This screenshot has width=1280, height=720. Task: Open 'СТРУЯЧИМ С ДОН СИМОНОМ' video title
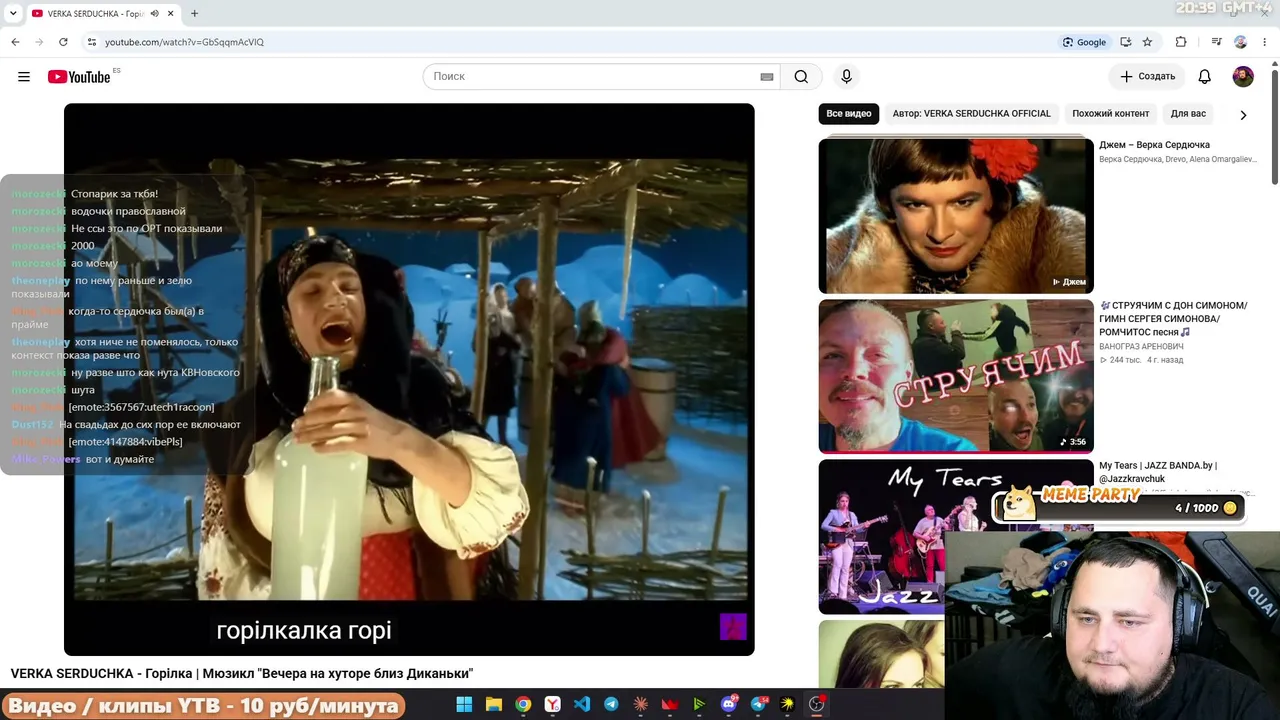click(1173, 319)
